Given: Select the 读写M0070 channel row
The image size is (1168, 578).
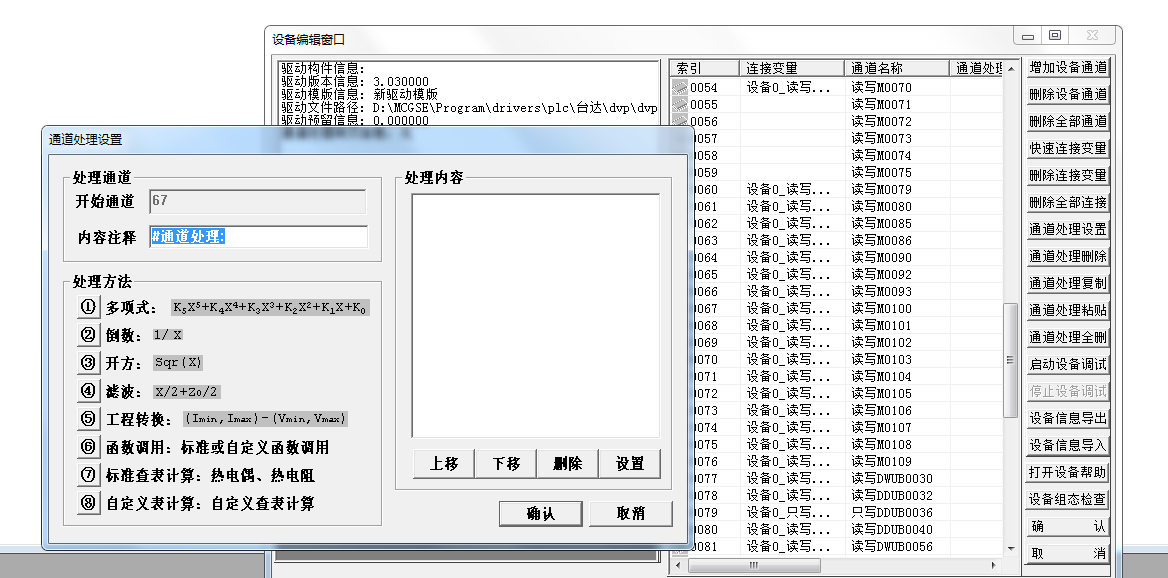Looking at the screenshot, I should tap(880, 87).
